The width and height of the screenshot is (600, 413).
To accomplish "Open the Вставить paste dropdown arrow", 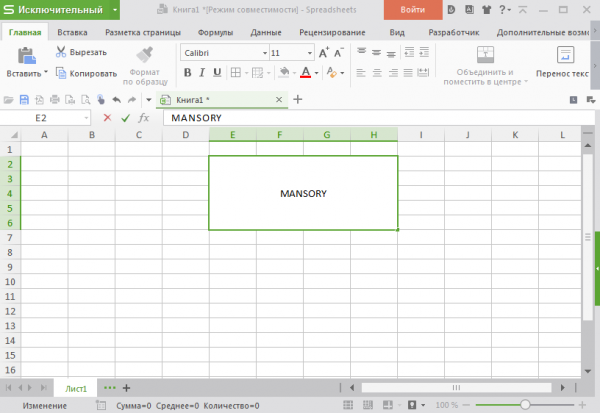I will click(x=46, y=73).
